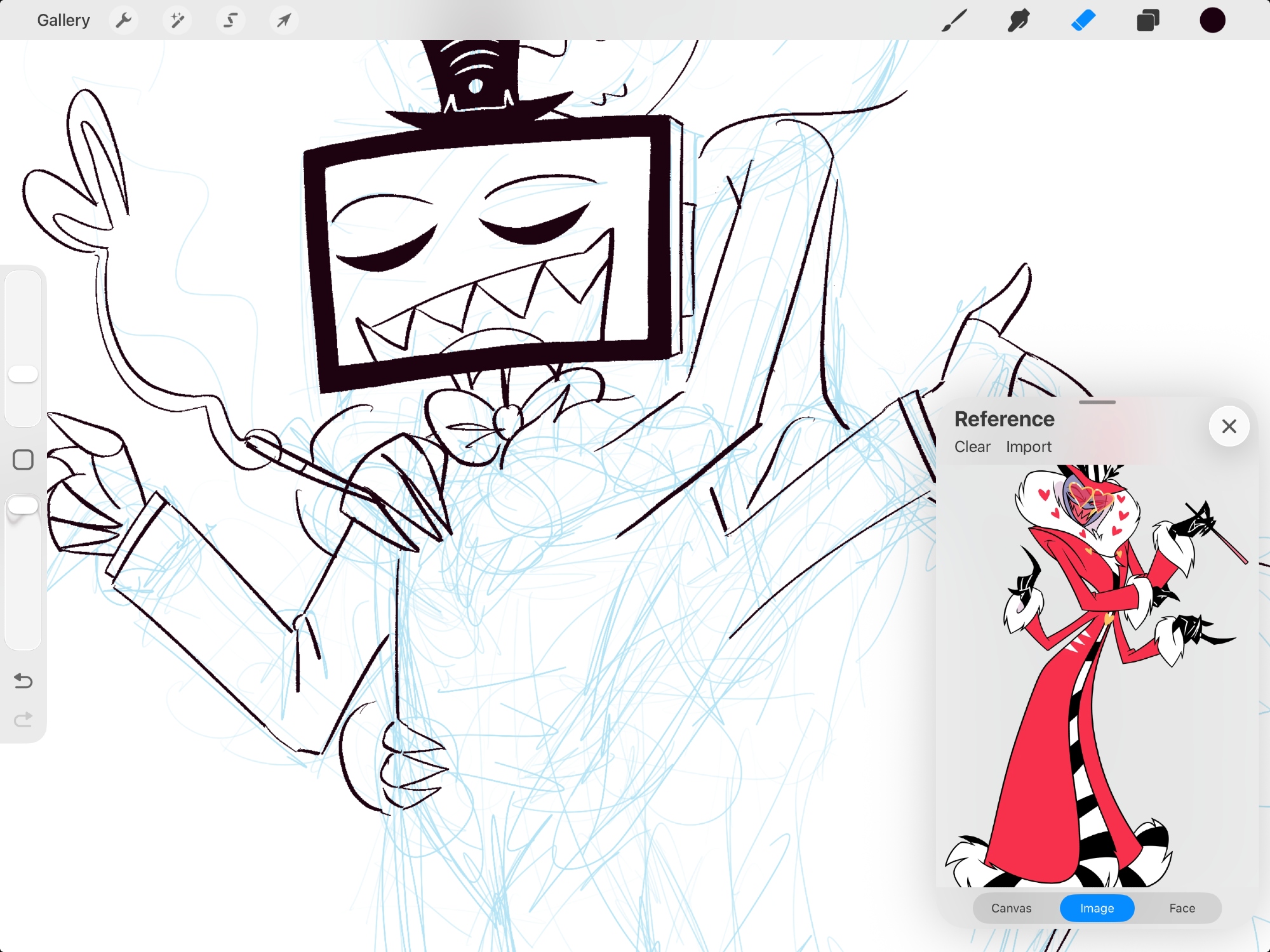Switch Reference panel to Face
The height and width of the screenshot is (952, 1270).
(1182, 908)
